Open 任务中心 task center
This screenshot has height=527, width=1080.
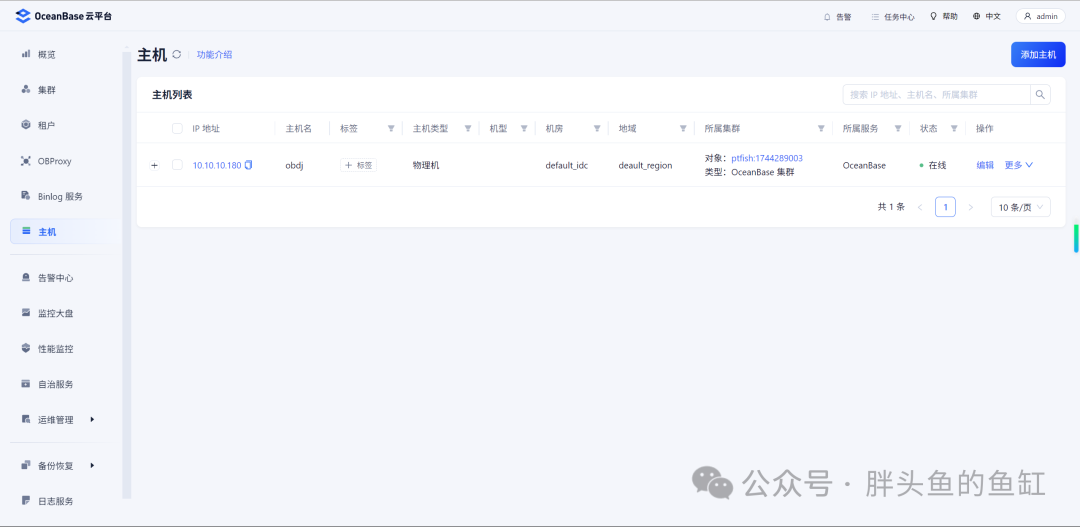point(893,17)
